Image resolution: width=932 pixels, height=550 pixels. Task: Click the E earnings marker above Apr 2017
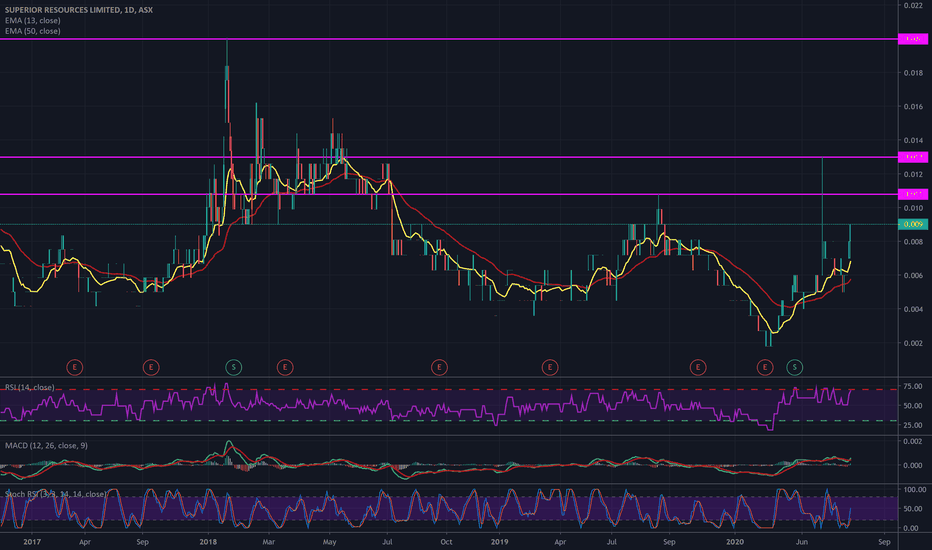tap(74, 367)
